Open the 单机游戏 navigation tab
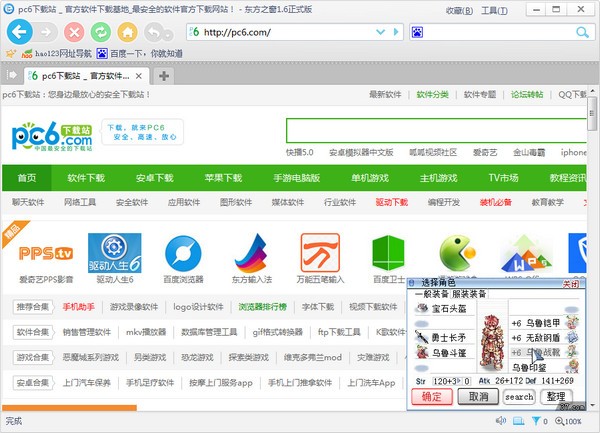The width and height of the screenshot is (600, 433). (370, 178)
